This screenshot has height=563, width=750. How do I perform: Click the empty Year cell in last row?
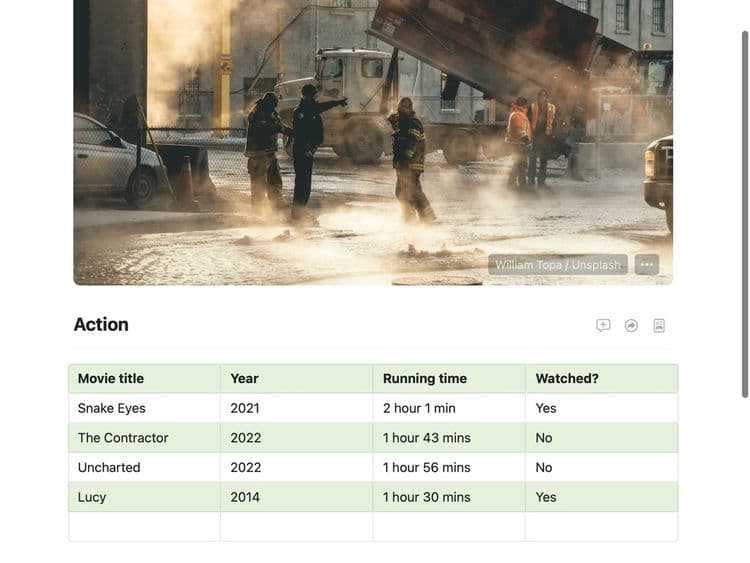(x=297, y=527)
